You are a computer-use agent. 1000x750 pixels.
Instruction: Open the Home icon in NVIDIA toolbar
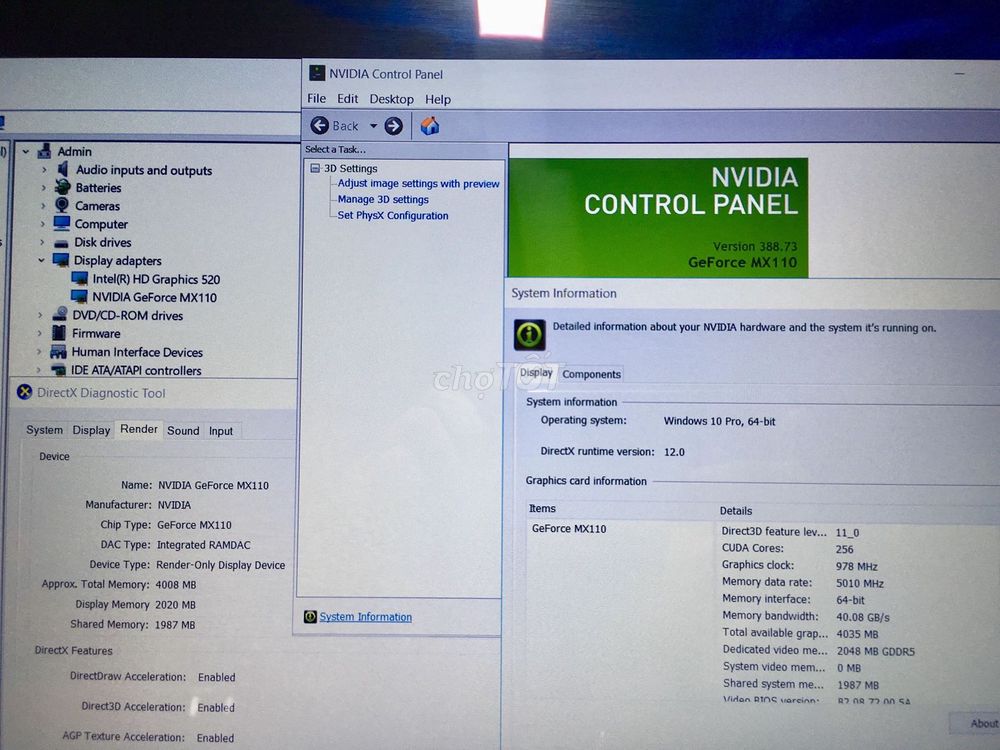[x=429, y=126]
